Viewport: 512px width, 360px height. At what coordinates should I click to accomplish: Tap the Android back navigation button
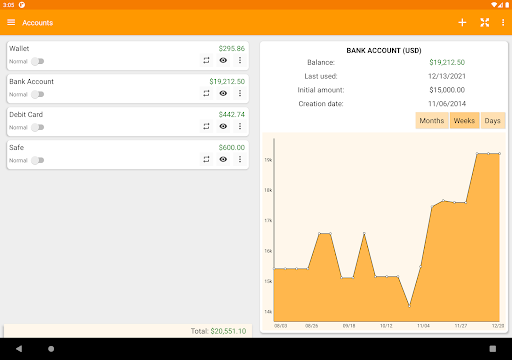point(19,349)
